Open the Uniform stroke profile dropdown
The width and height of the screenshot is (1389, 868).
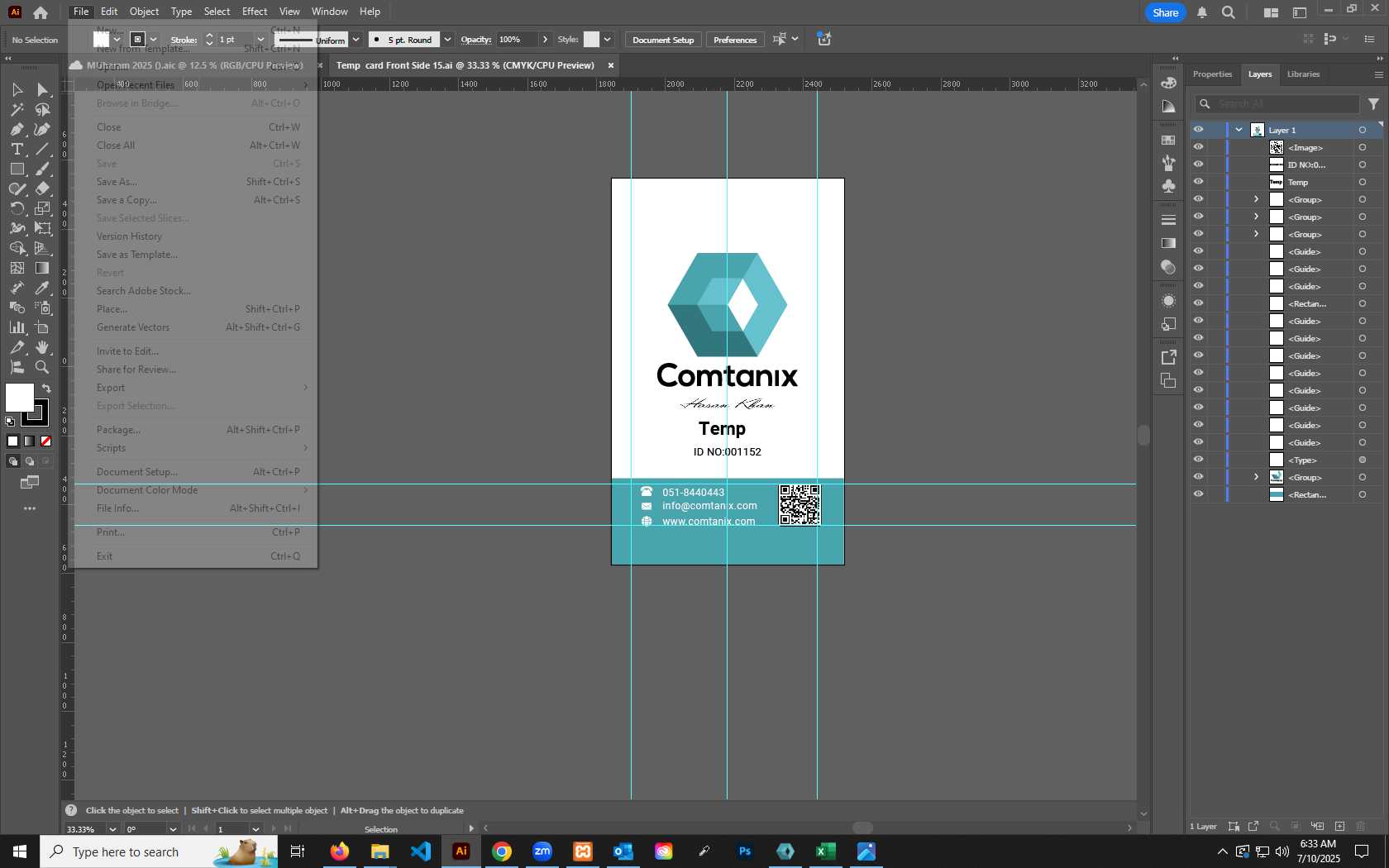point(356,40)
